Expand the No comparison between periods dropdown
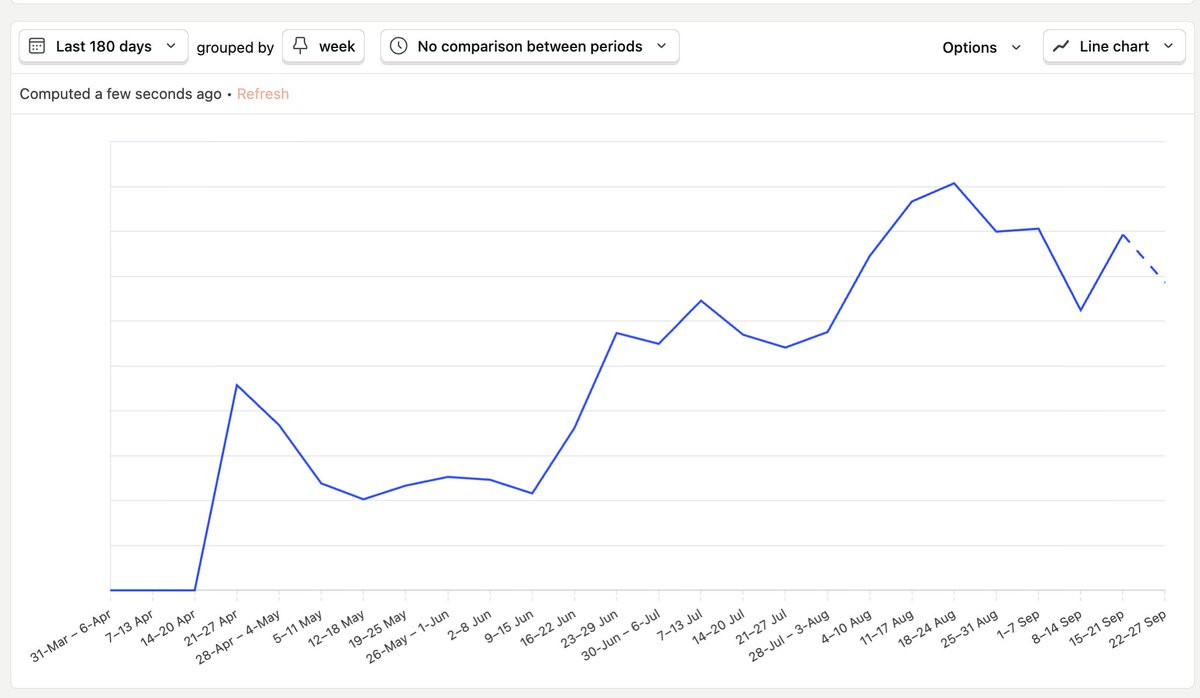 point(530,46)
